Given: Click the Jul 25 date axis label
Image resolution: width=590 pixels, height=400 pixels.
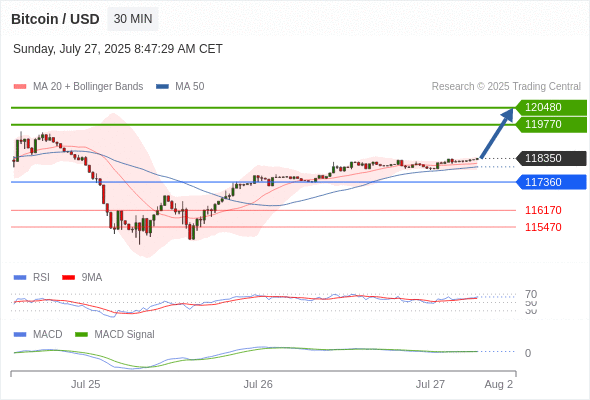Looking at the screenshot, I should pyautogui.click(x=85, y=384).
